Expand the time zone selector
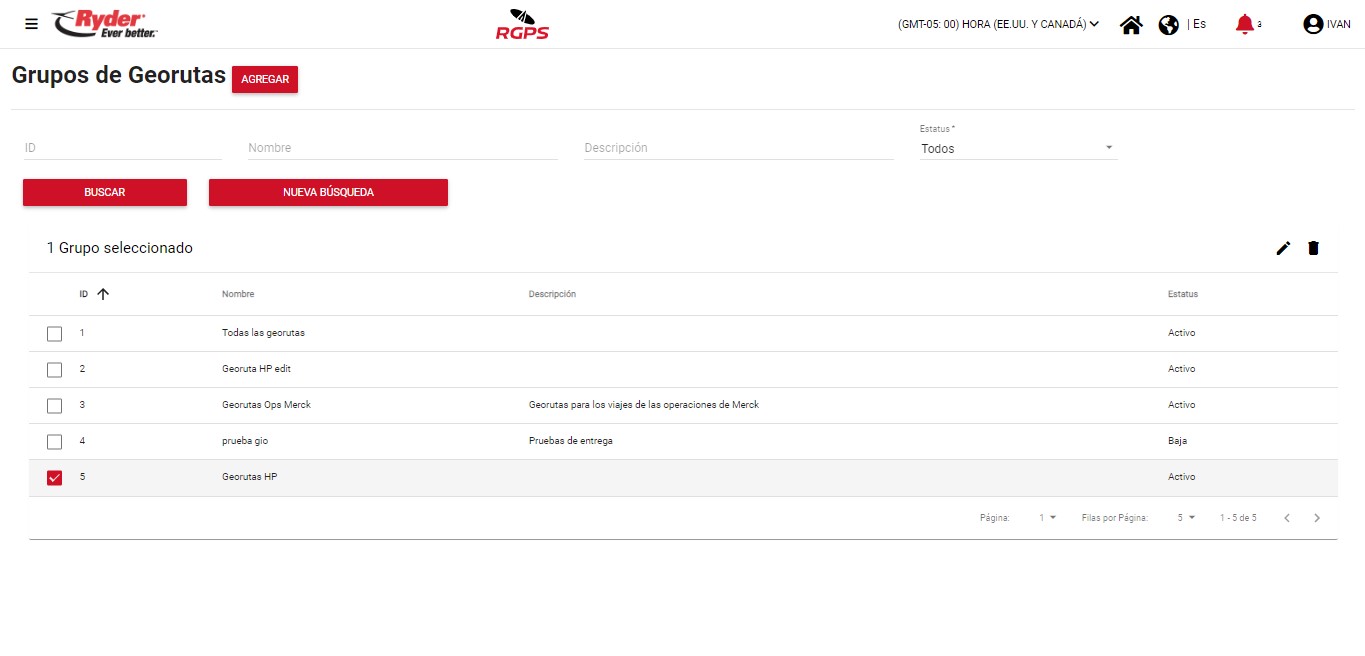 [x=998, y=24]
